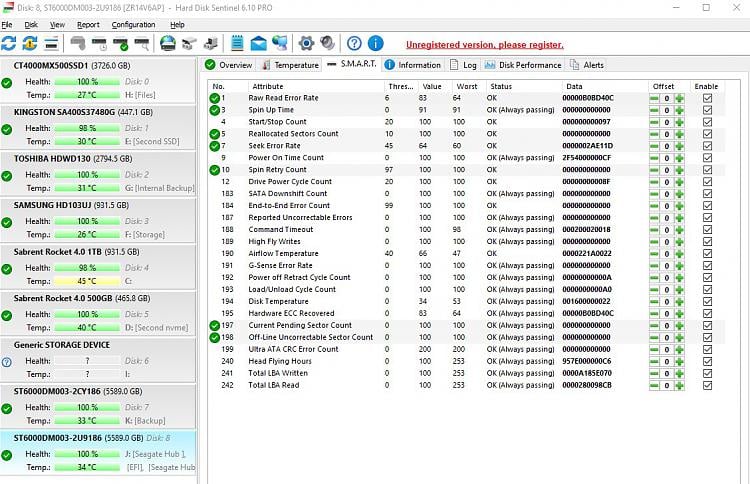750x484 pixels.
Task: Click the globe with monitor toolbar icon
Action: point(280,44)
